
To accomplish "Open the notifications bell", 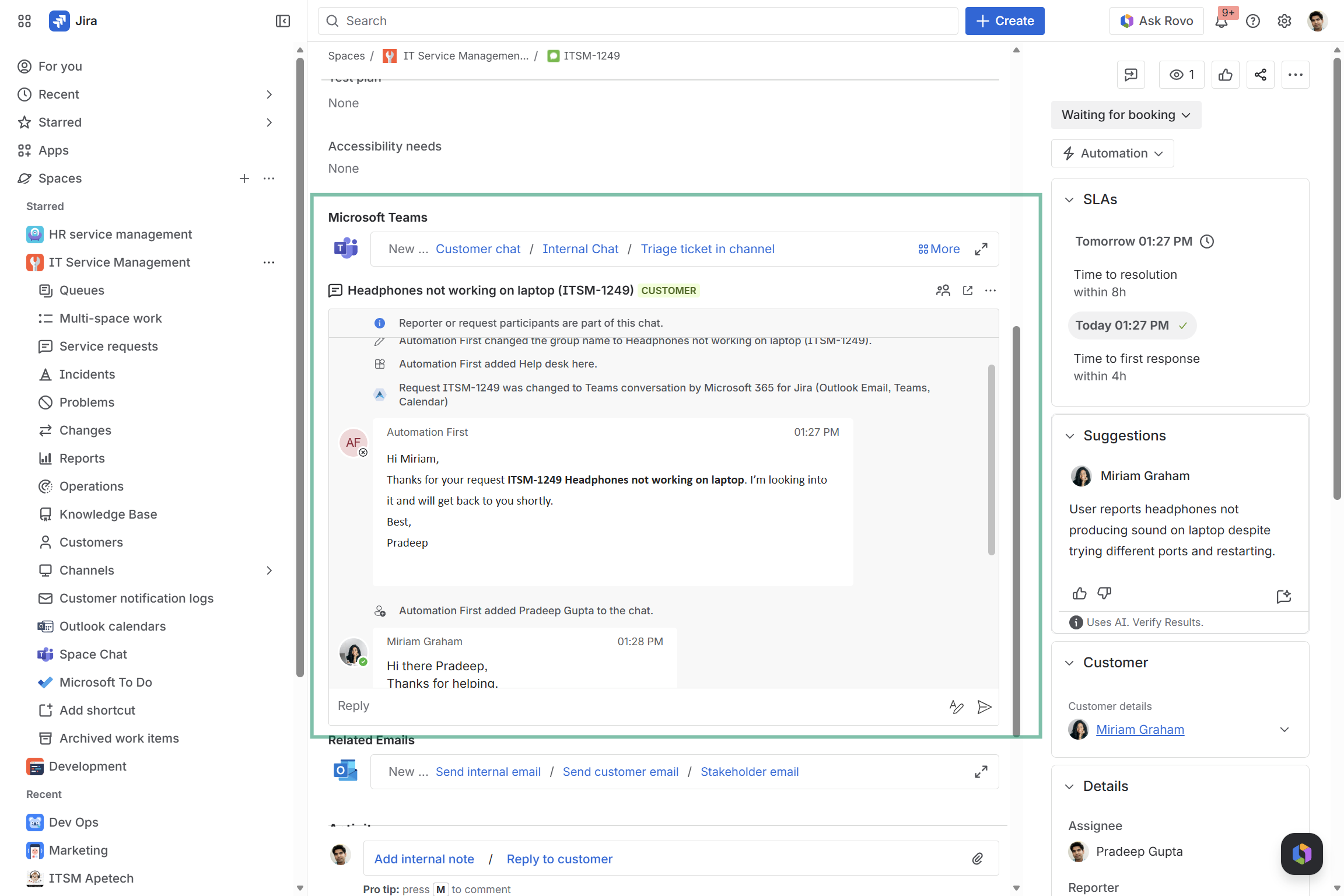I will 1221,22.
